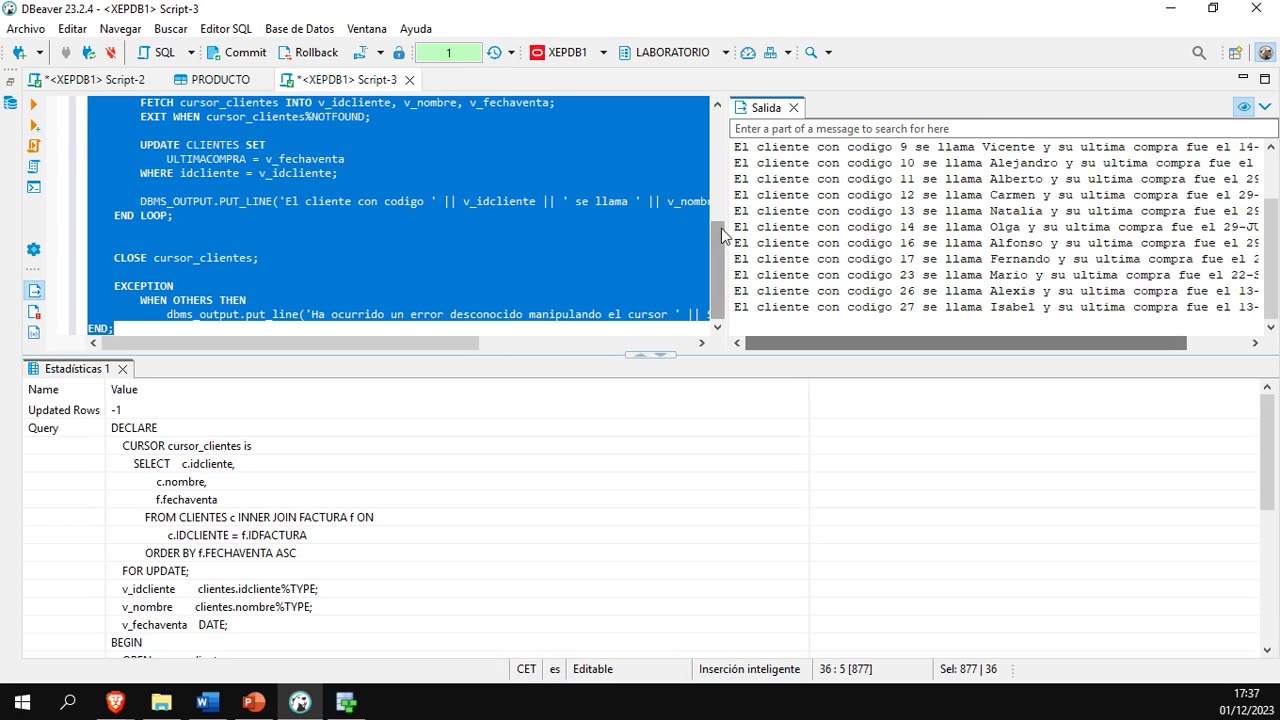Open File Explorer from the taskbar
This screenshot has height=720, width=1280.
coord(161,703)
